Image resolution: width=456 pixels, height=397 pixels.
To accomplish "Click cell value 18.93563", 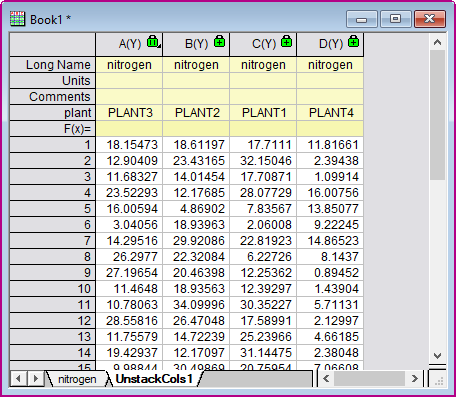I will point(196,289).
